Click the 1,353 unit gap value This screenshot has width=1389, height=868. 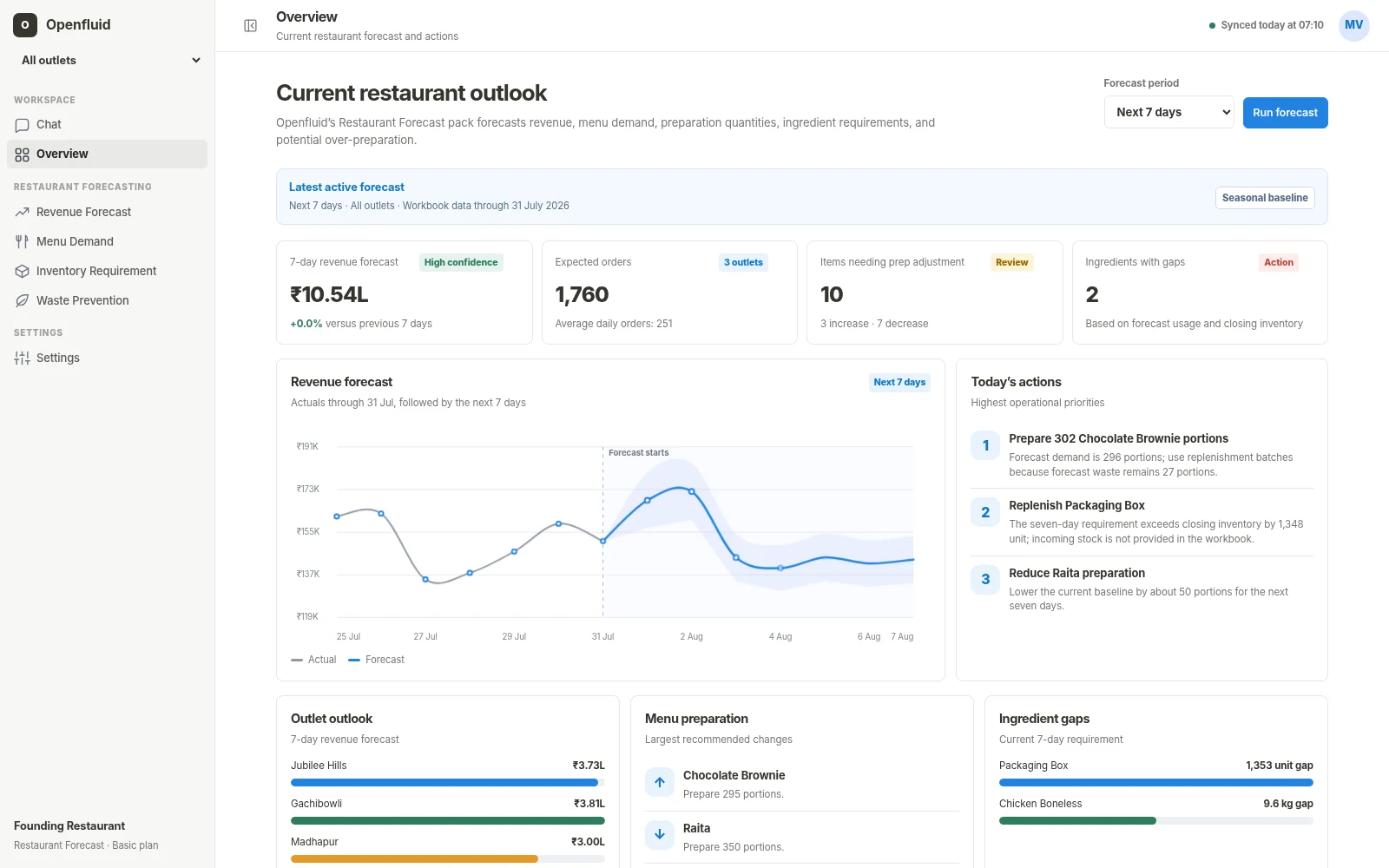[x=1279, y=766]
